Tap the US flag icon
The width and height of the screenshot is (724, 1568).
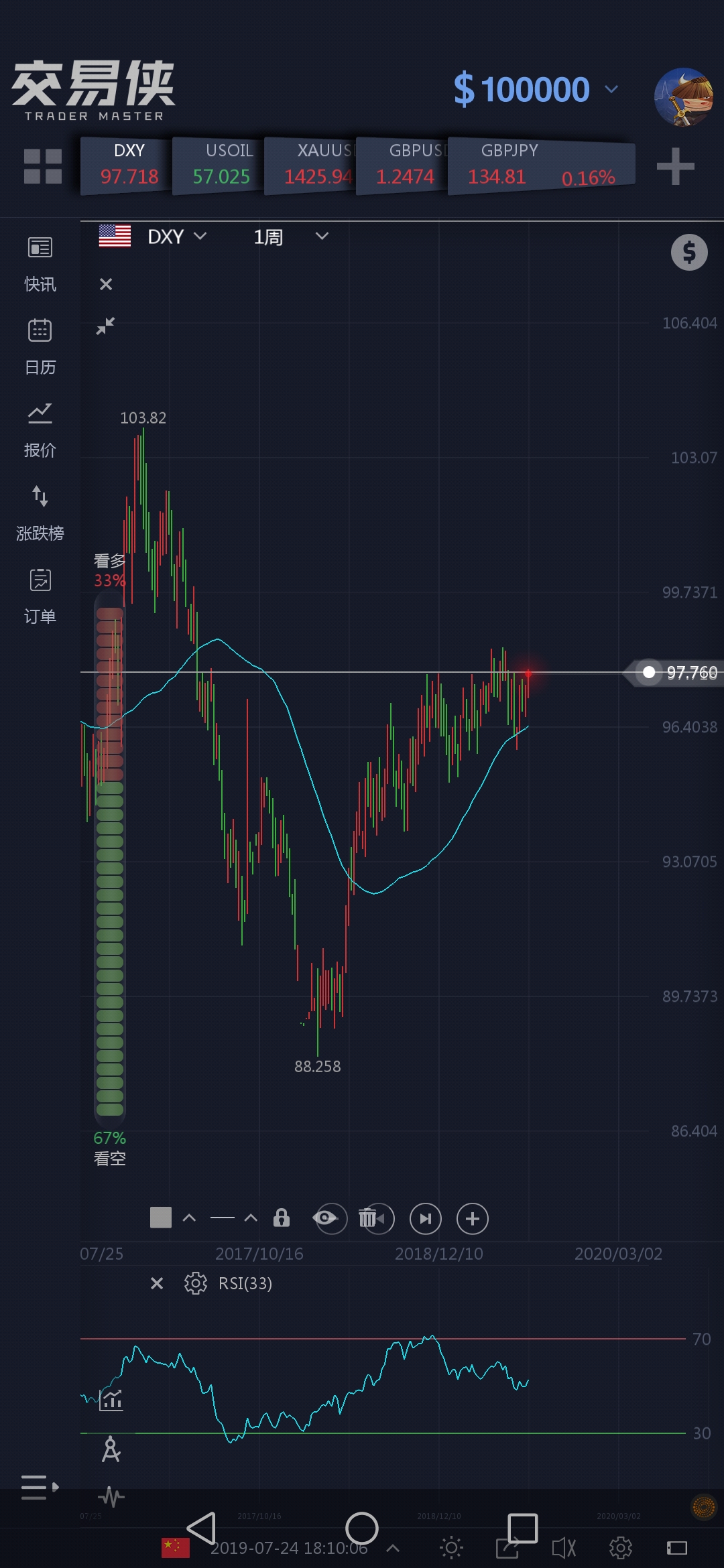[115, 236]
